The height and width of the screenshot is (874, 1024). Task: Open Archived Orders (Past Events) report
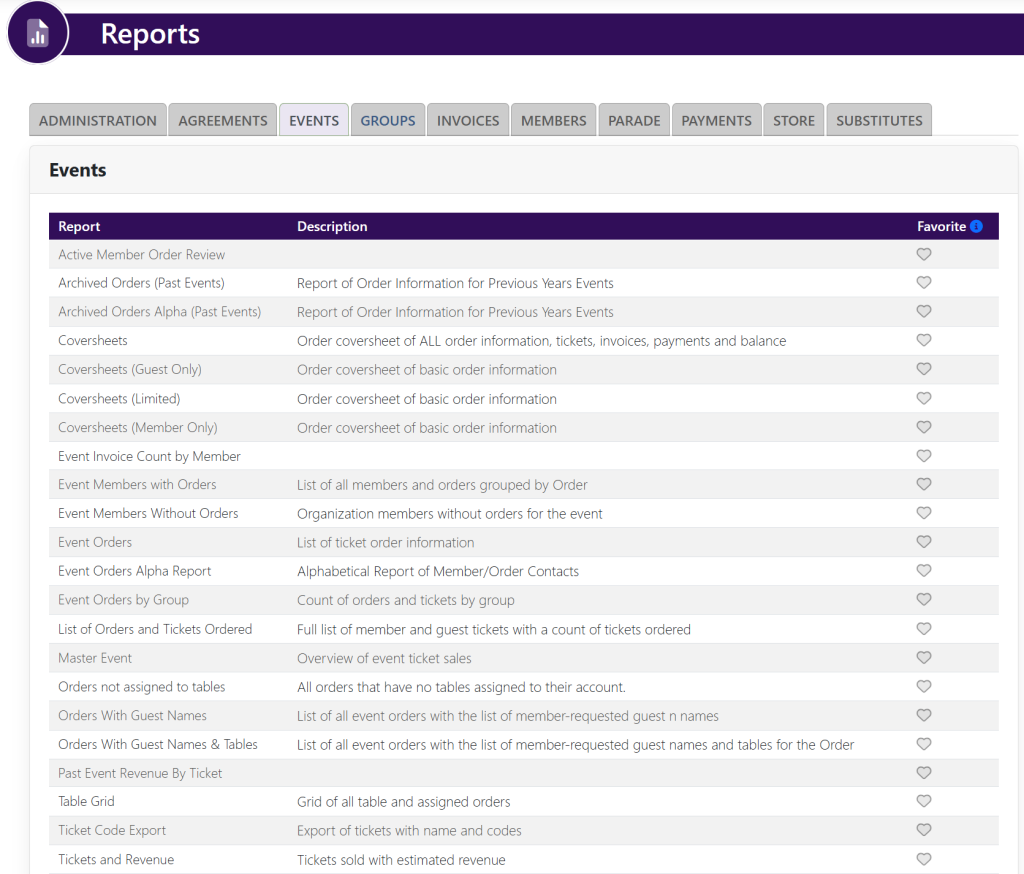(x=141, y=283)
